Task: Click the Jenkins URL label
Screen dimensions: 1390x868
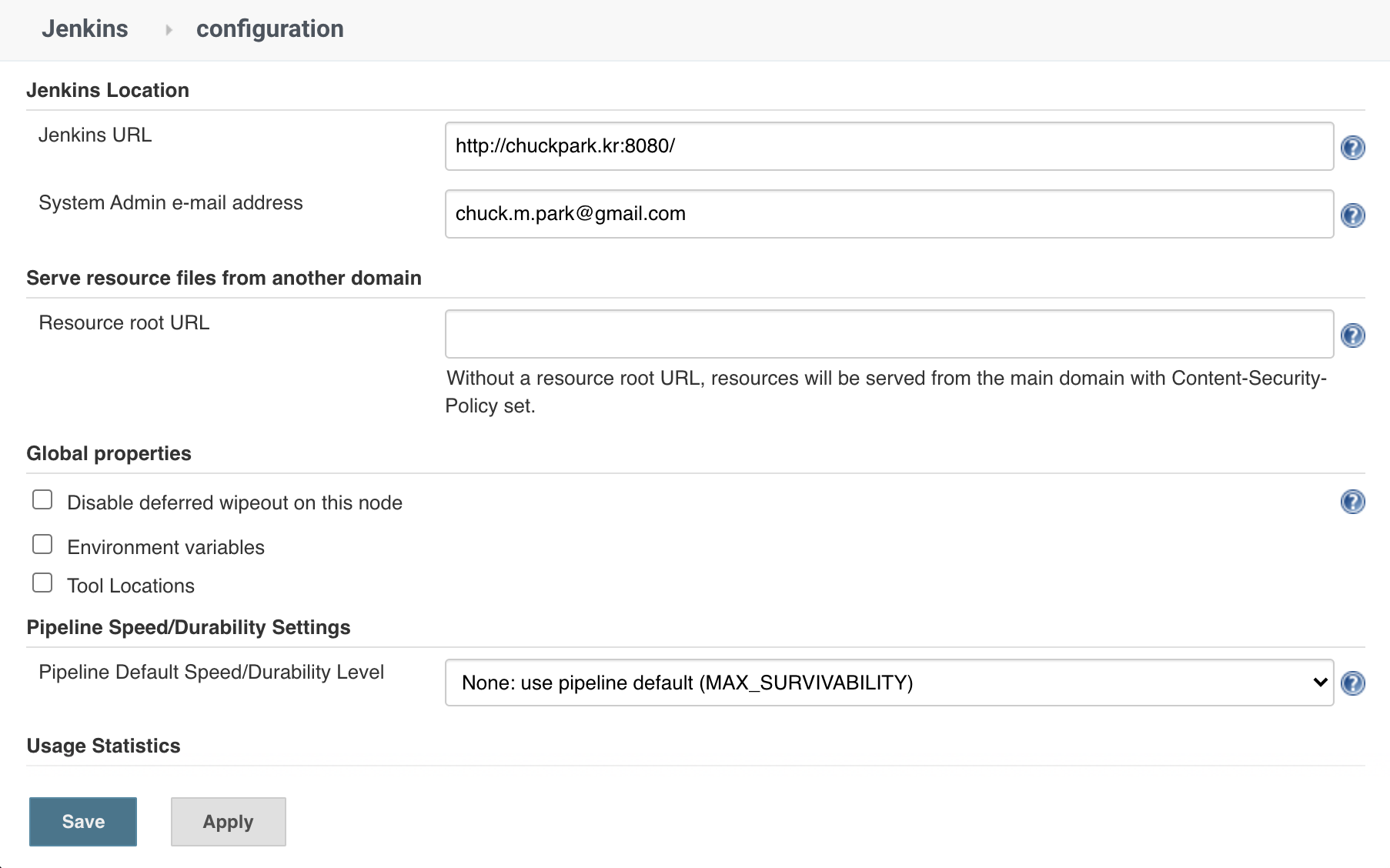Action: [95, 135]
